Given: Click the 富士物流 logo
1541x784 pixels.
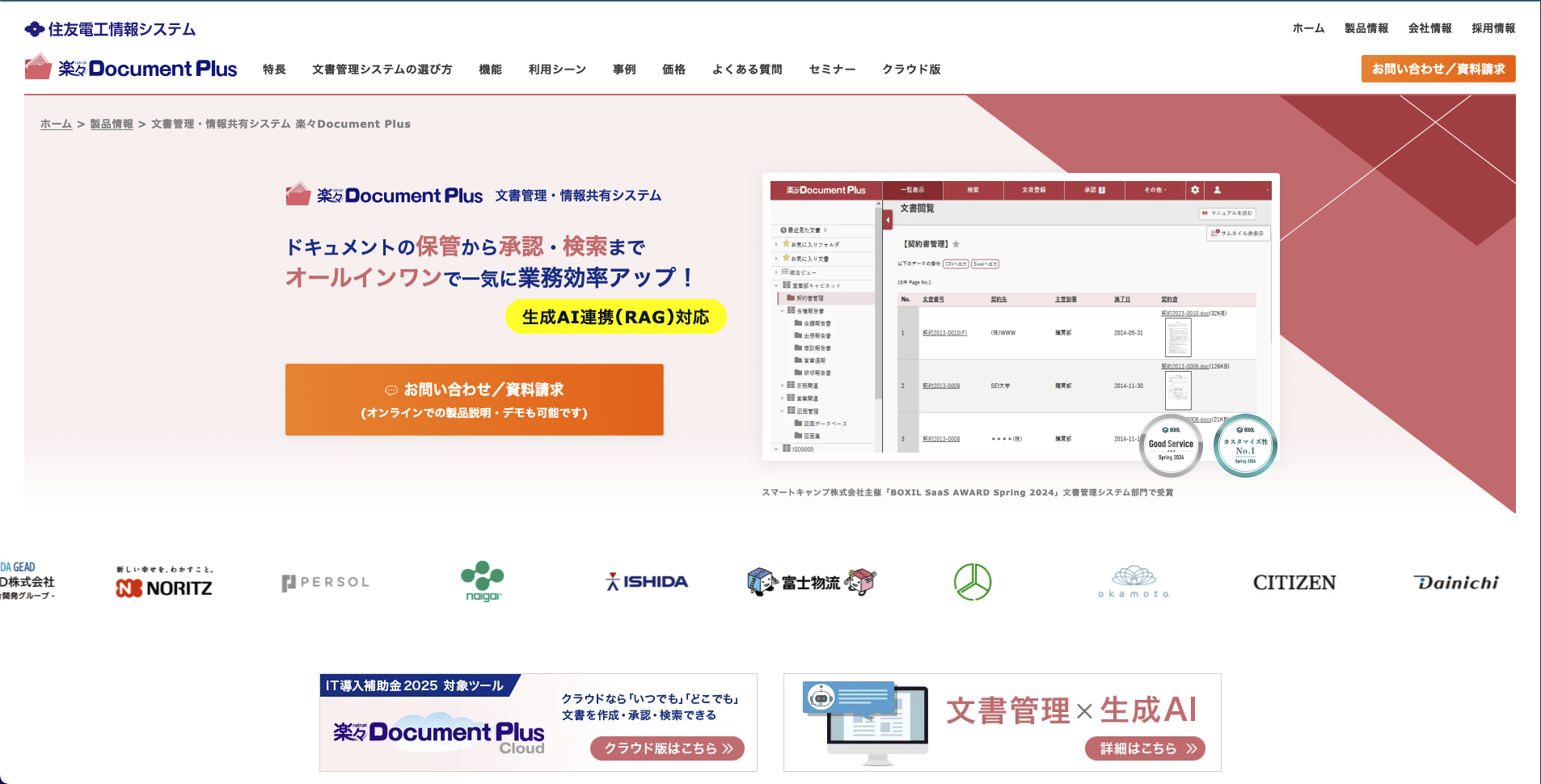Looking at the screenshot, I should 811,582.
